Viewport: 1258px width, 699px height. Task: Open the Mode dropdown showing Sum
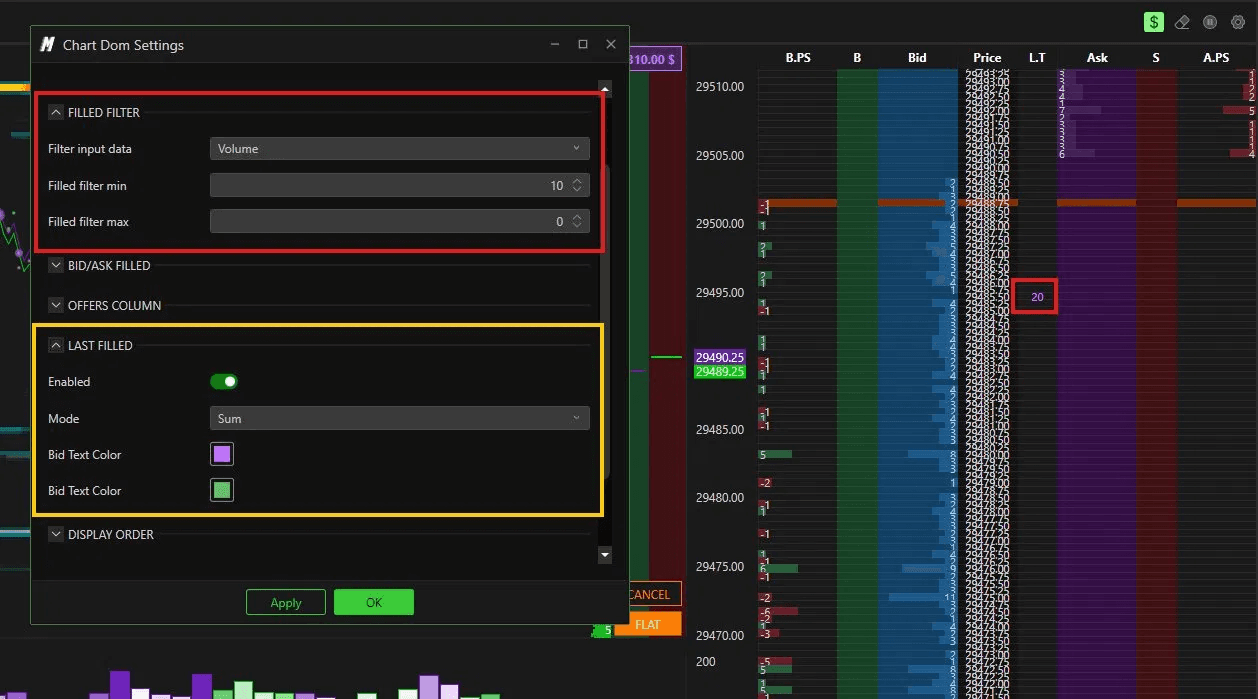point(399,418)
